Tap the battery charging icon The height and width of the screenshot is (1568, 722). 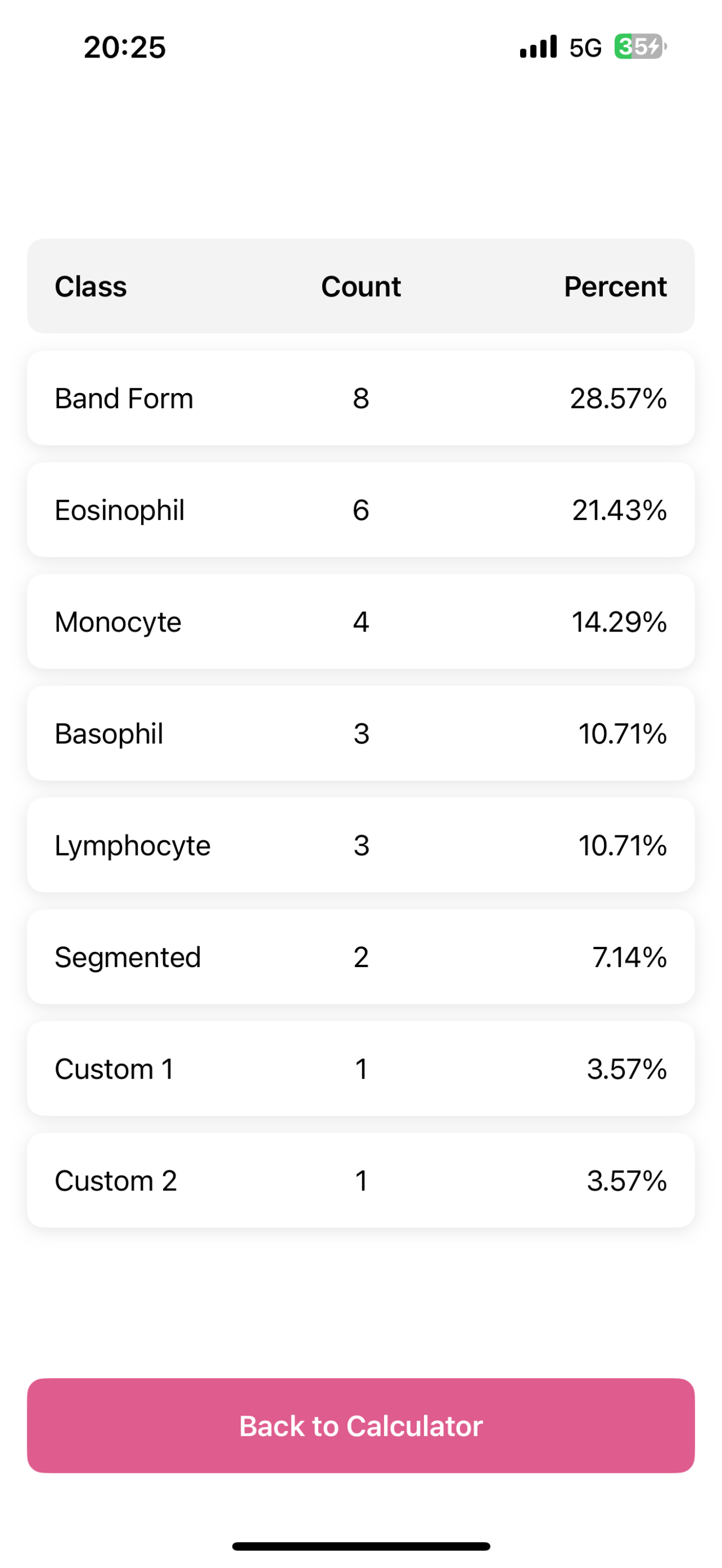tap(641, 47)
